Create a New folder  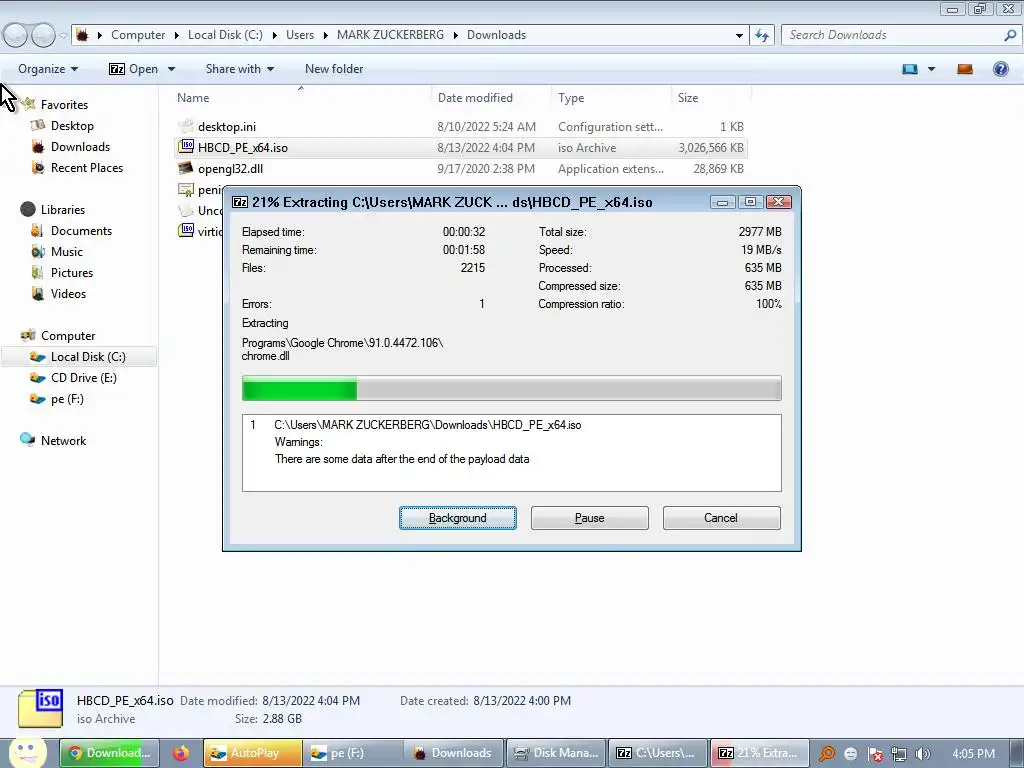click(334, 69)
